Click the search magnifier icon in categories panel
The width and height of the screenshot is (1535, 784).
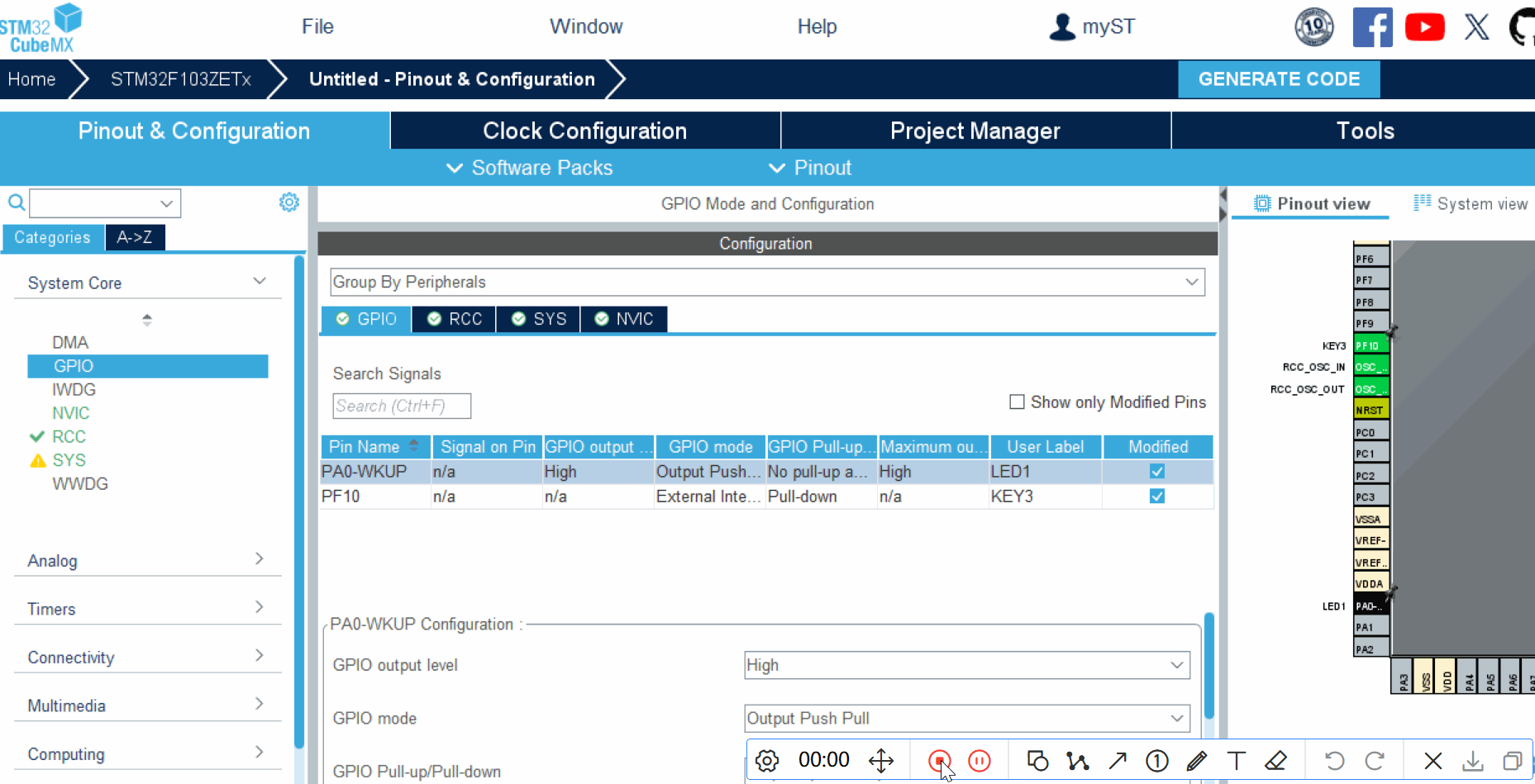16,202
